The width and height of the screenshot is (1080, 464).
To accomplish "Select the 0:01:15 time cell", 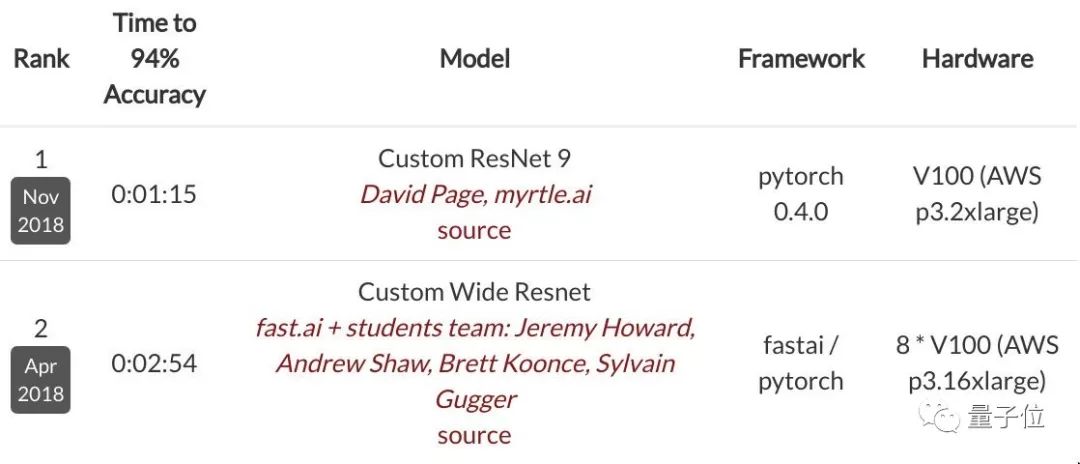I will 154,194.
